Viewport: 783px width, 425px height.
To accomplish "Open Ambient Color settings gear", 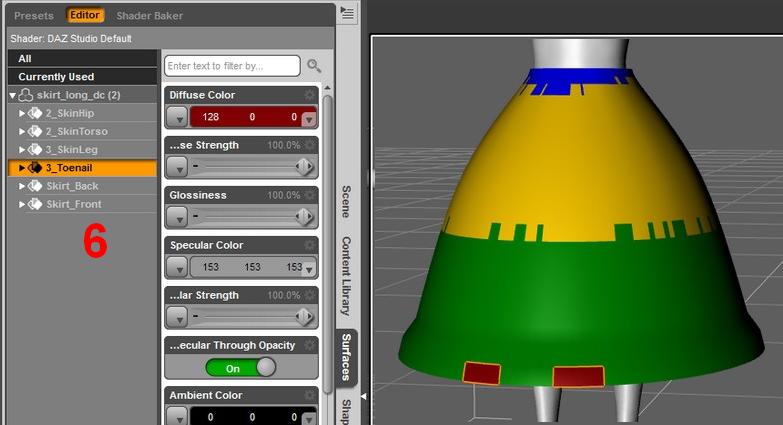I will pos(310,395).
